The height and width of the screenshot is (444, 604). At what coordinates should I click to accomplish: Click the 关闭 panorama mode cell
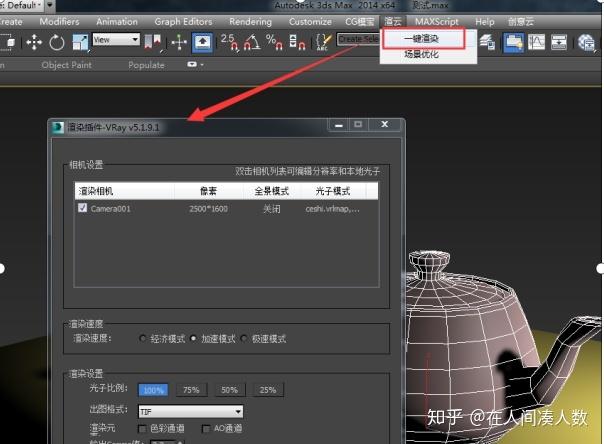pos(272,209)
